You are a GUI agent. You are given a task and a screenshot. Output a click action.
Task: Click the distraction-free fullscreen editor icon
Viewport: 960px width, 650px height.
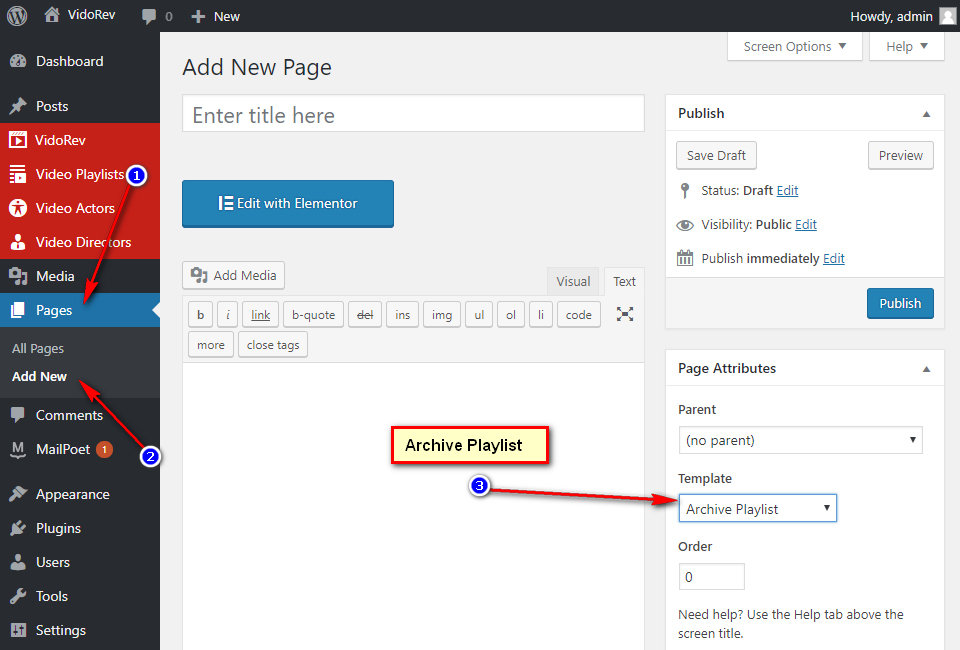point(625,314)
